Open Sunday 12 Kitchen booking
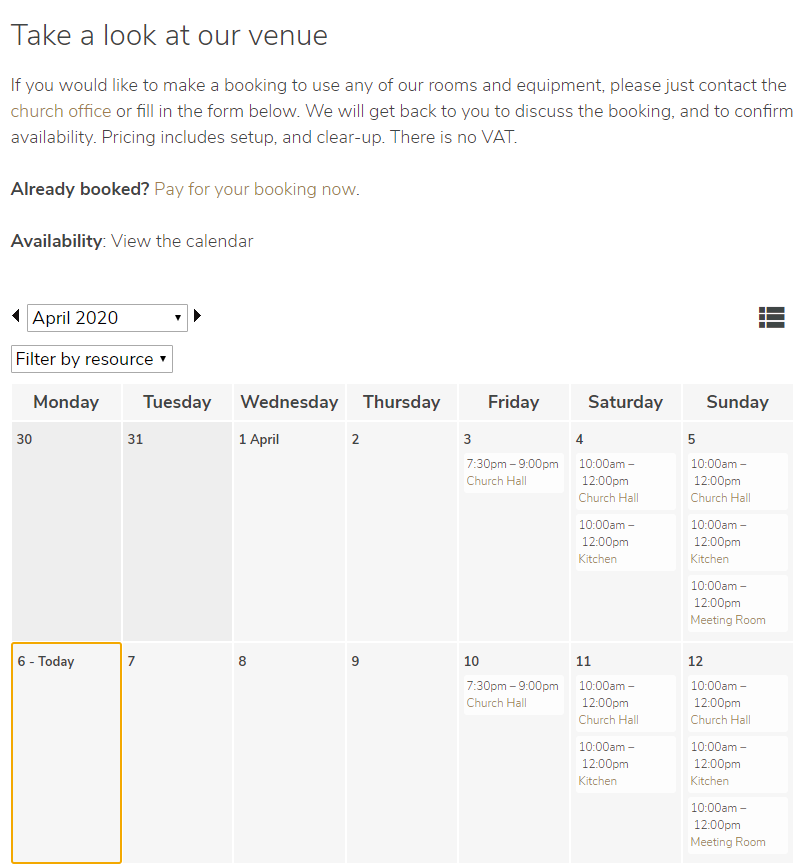810x864 pixels. click(737, 764)
